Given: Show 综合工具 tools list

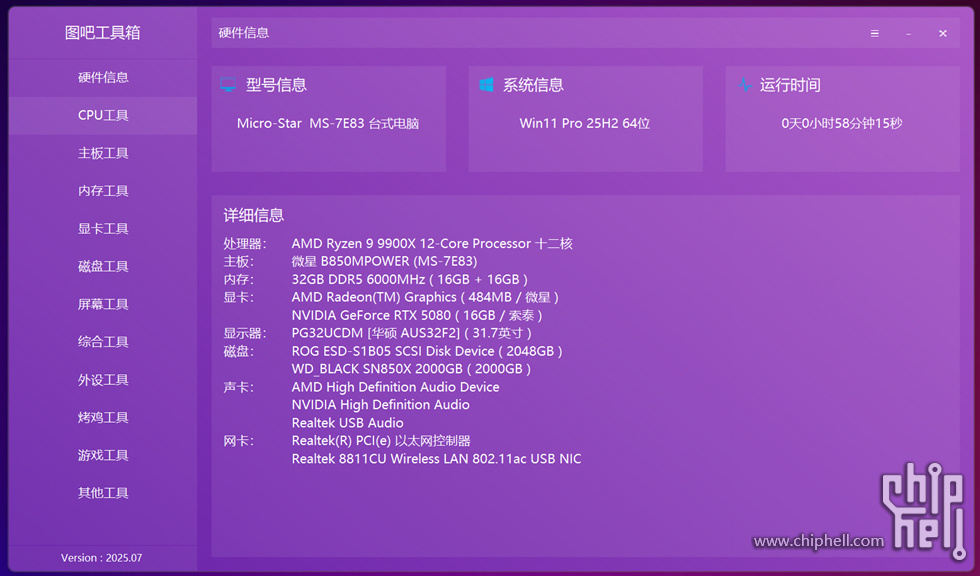Looking at the screenshot, I should [x=103, y=342].
